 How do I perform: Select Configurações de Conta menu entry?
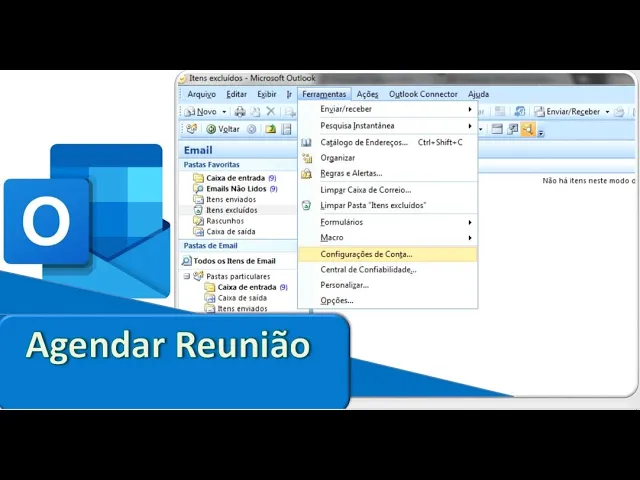[x=388, y=254]
